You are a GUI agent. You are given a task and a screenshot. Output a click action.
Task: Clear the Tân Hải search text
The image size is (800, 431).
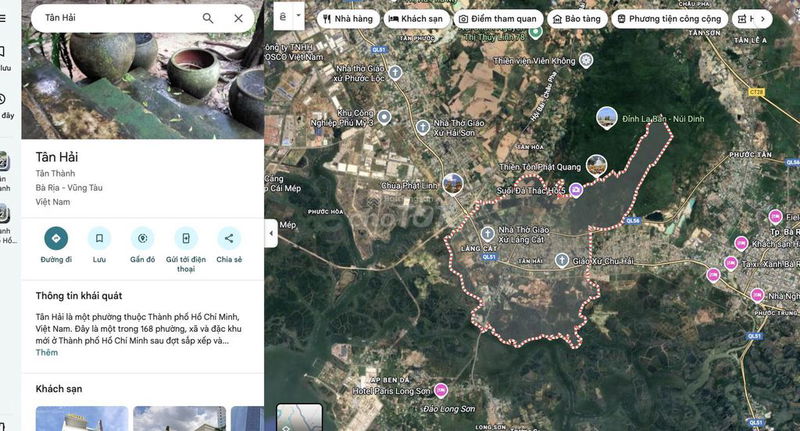click(x=238, y=18)
